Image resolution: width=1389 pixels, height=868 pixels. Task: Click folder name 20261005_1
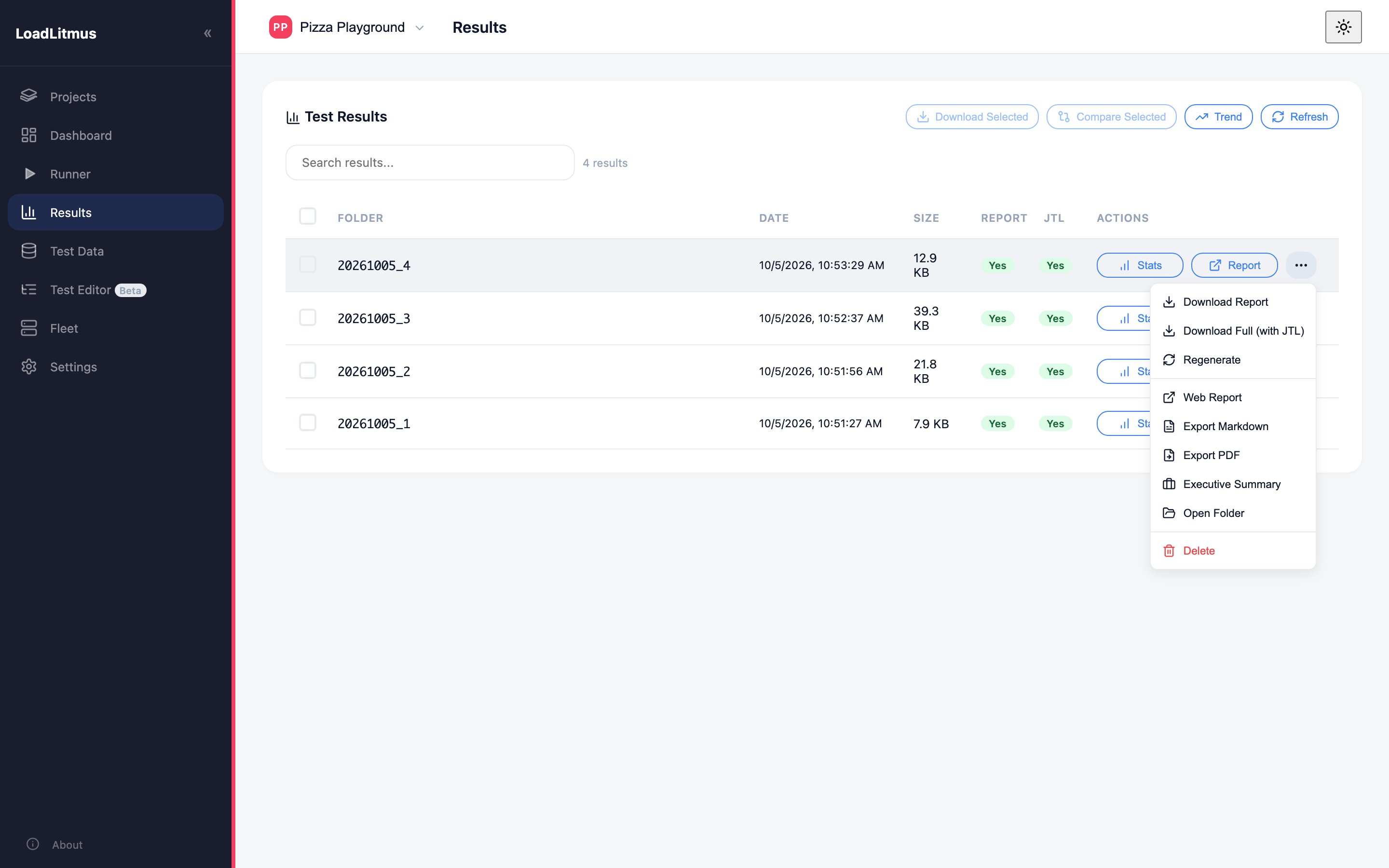pos(374,424)
